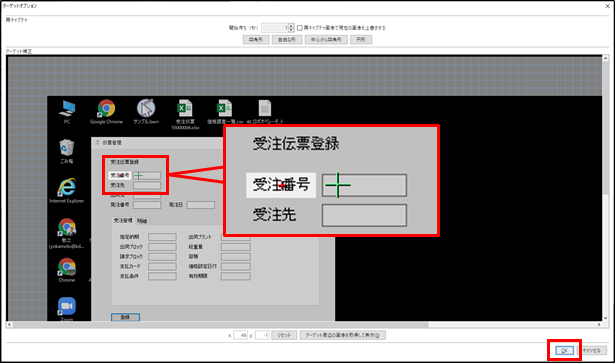This screenshot has width=615, height=363.
Task: Click the x offset input field
Action: pos(240,335)
